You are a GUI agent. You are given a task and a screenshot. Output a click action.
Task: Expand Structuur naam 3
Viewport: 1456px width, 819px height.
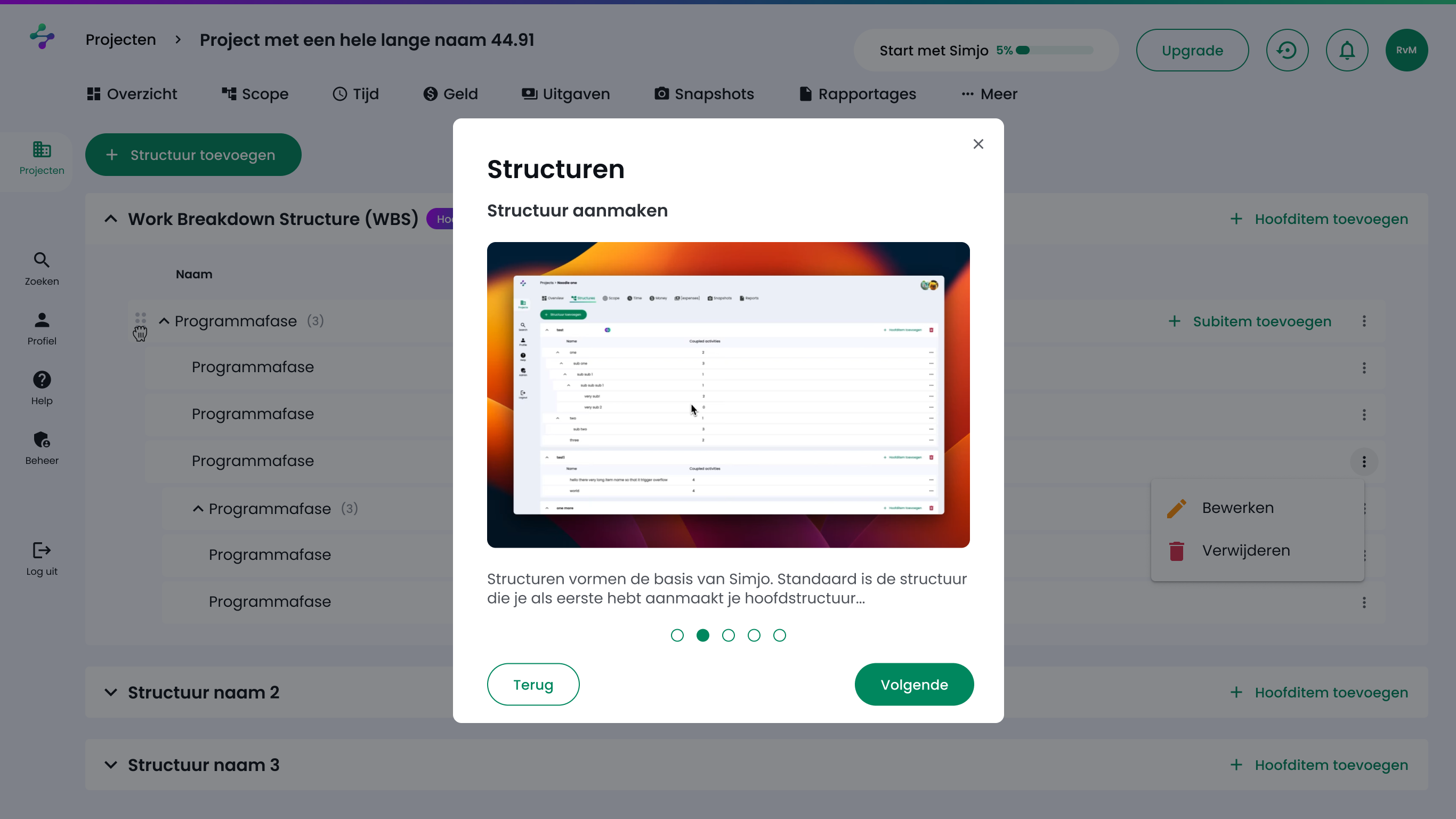tap(111, 765)
